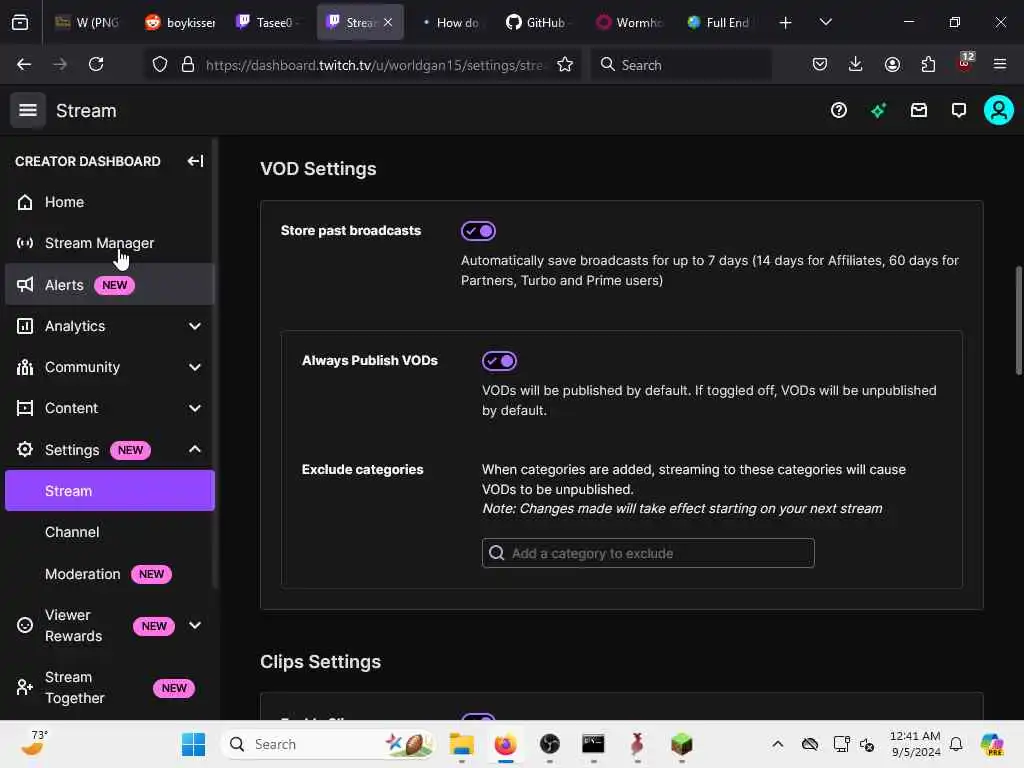Open the Twitch whispers chat icon
The image size is (1024, 768).
point(959,110)
